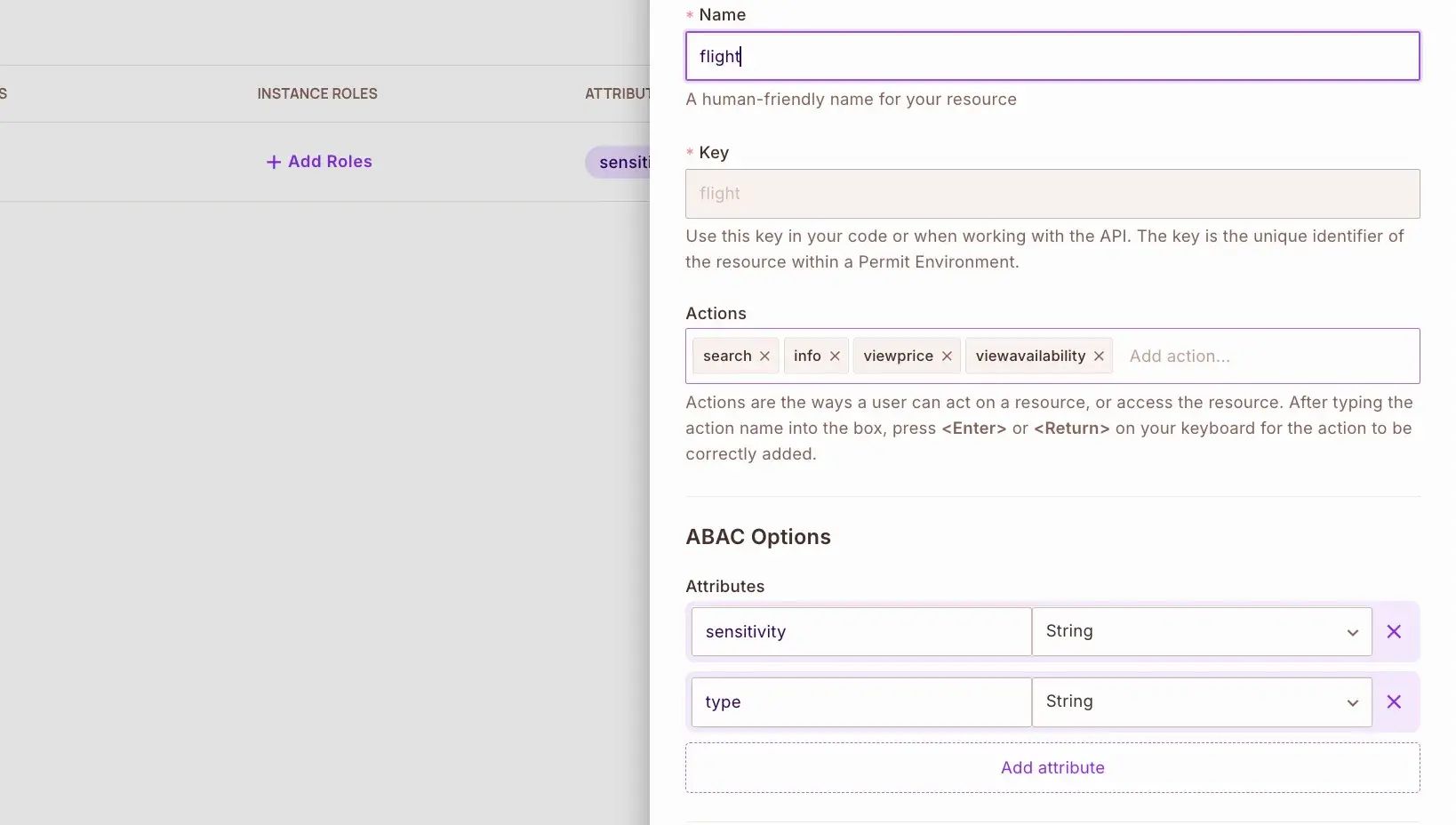The width and height of the screenshot is (1456, 825).
Task: Edit the sensitivity attribute name field
Action: coord(860,631)
